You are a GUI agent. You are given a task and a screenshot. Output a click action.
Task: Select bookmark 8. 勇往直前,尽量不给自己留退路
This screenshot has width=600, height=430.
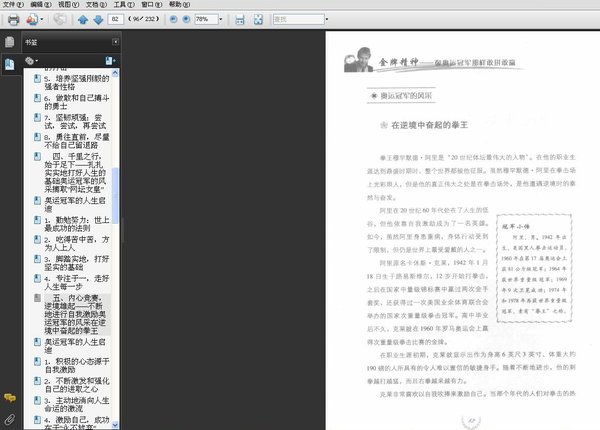tap(77, 141)
